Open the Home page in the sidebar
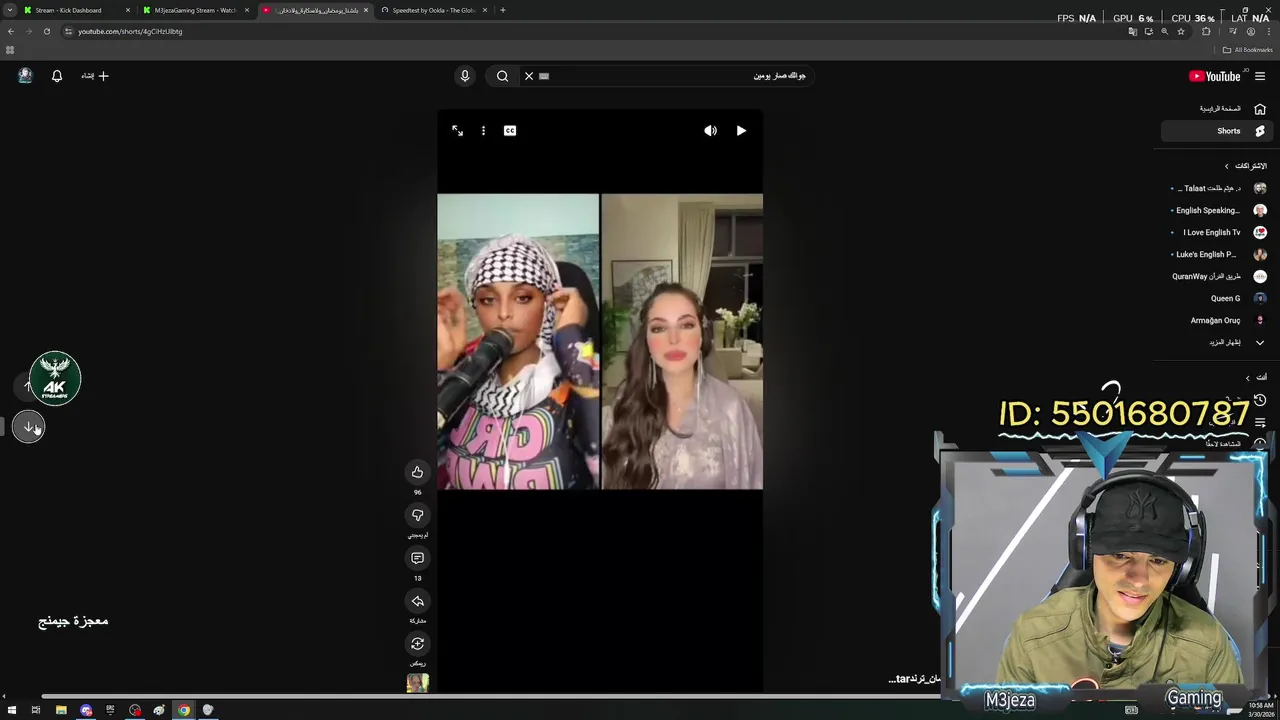 pos(1216,109)
